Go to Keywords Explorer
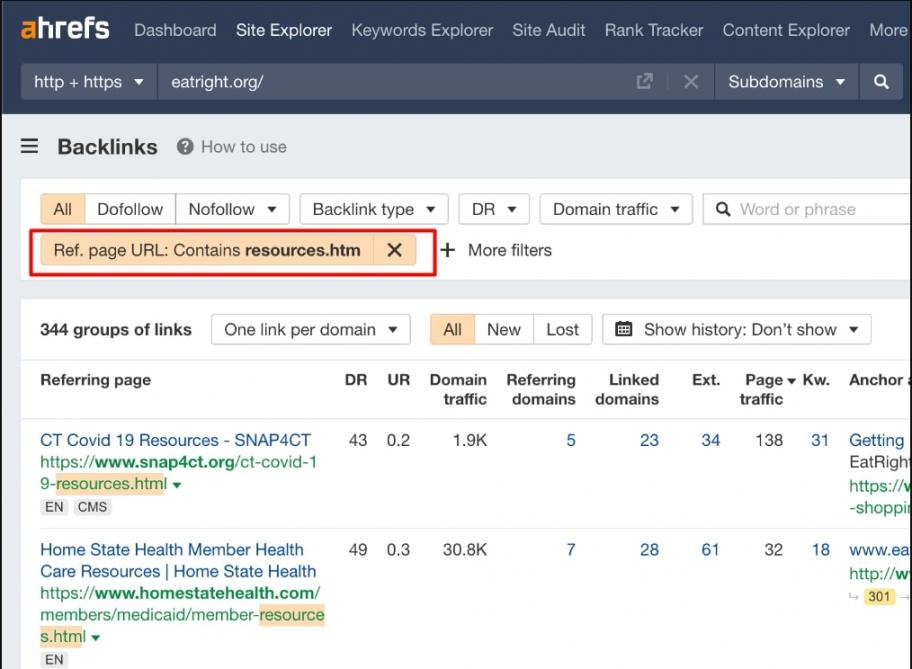The width and height of the screenshot is (912, 669). click(422, 30)
